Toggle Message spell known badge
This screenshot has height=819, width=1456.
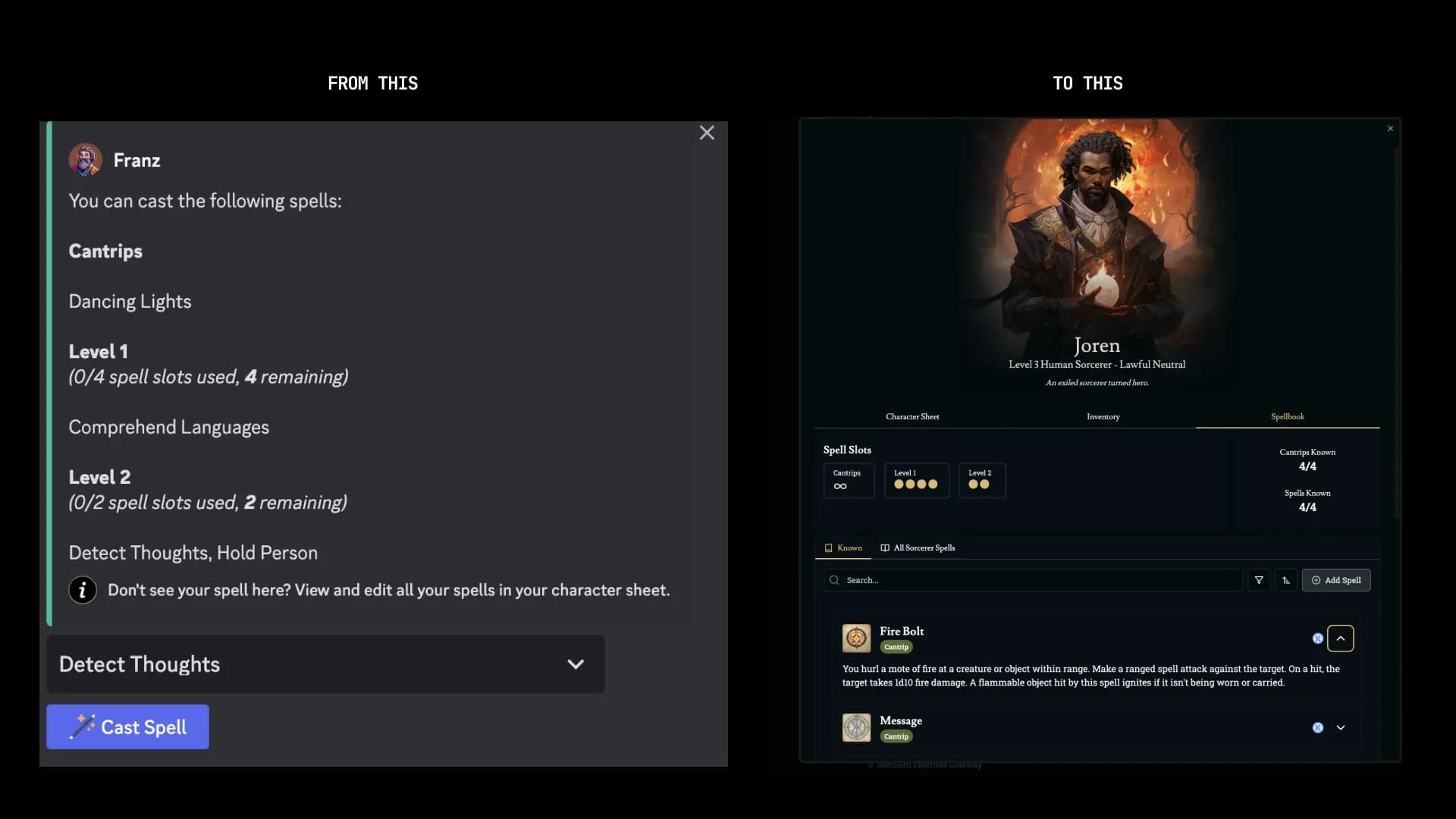tap(1318, 728)
